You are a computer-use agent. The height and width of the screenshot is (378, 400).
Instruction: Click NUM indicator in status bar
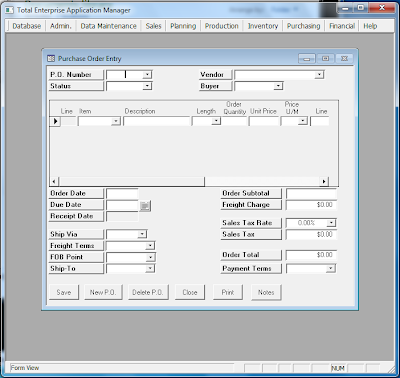pos(338,368)
